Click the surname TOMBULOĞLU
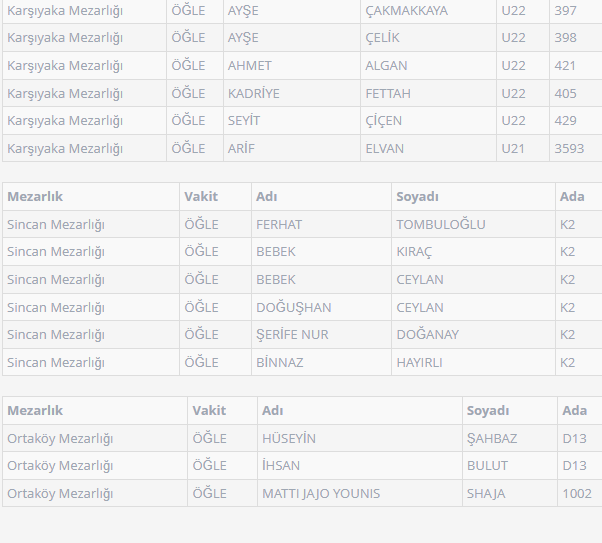602x543 pixels. tap(441, 224)
